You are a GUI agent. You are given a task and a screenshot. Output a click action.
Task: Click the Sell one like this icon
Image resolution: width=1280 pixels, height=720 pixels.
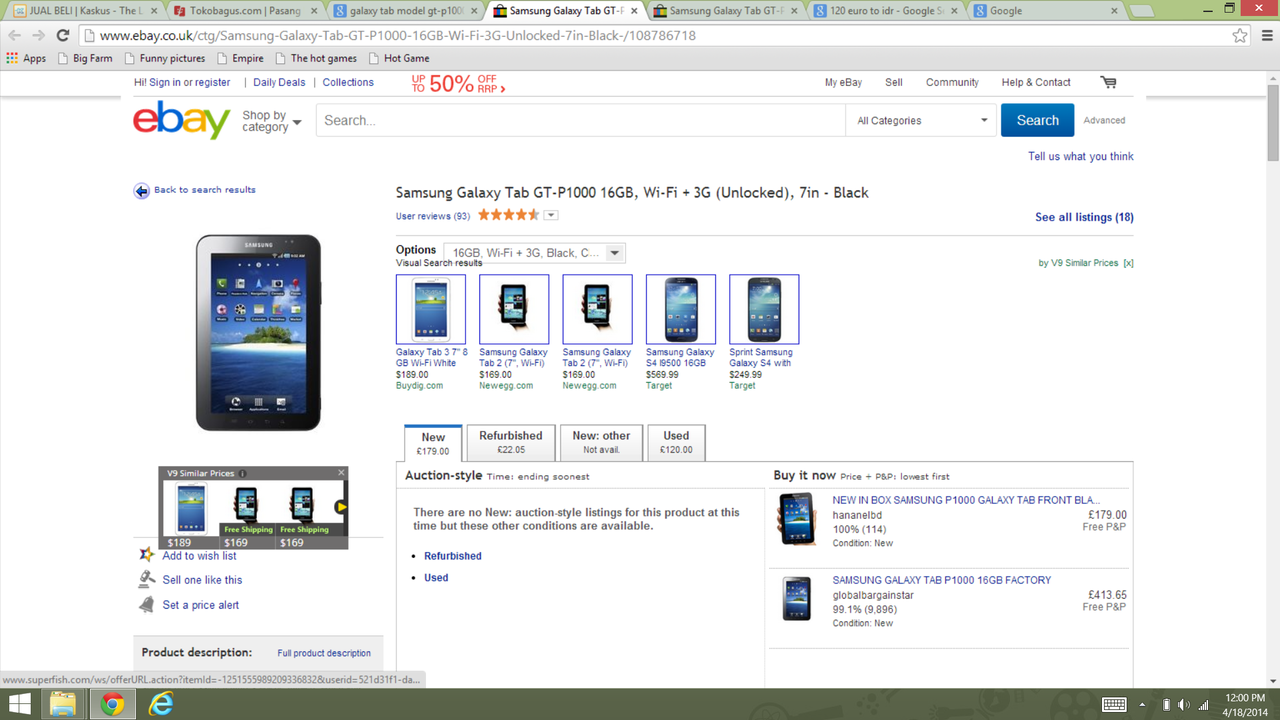pos(147,579)
